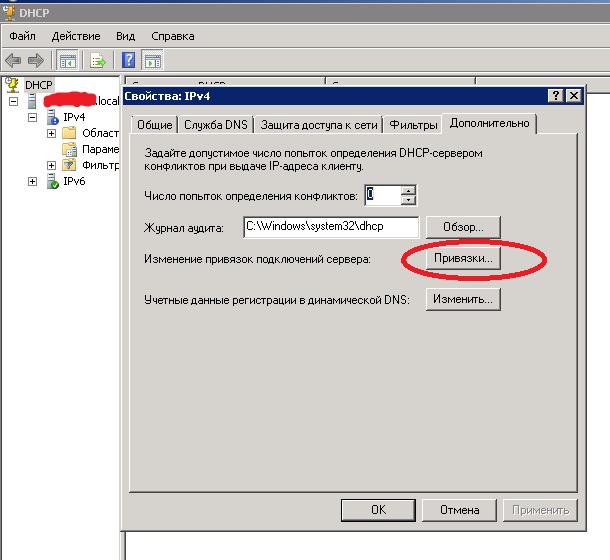Click the Привязки... button

463,258
